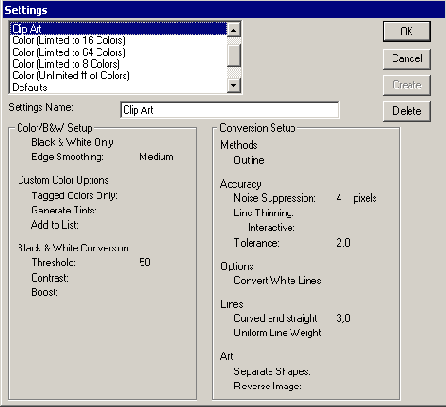The width and height of the screenshot is (446, 407).
Task: Click the settings list scrollbar thumb
Action: pos(234,55)
